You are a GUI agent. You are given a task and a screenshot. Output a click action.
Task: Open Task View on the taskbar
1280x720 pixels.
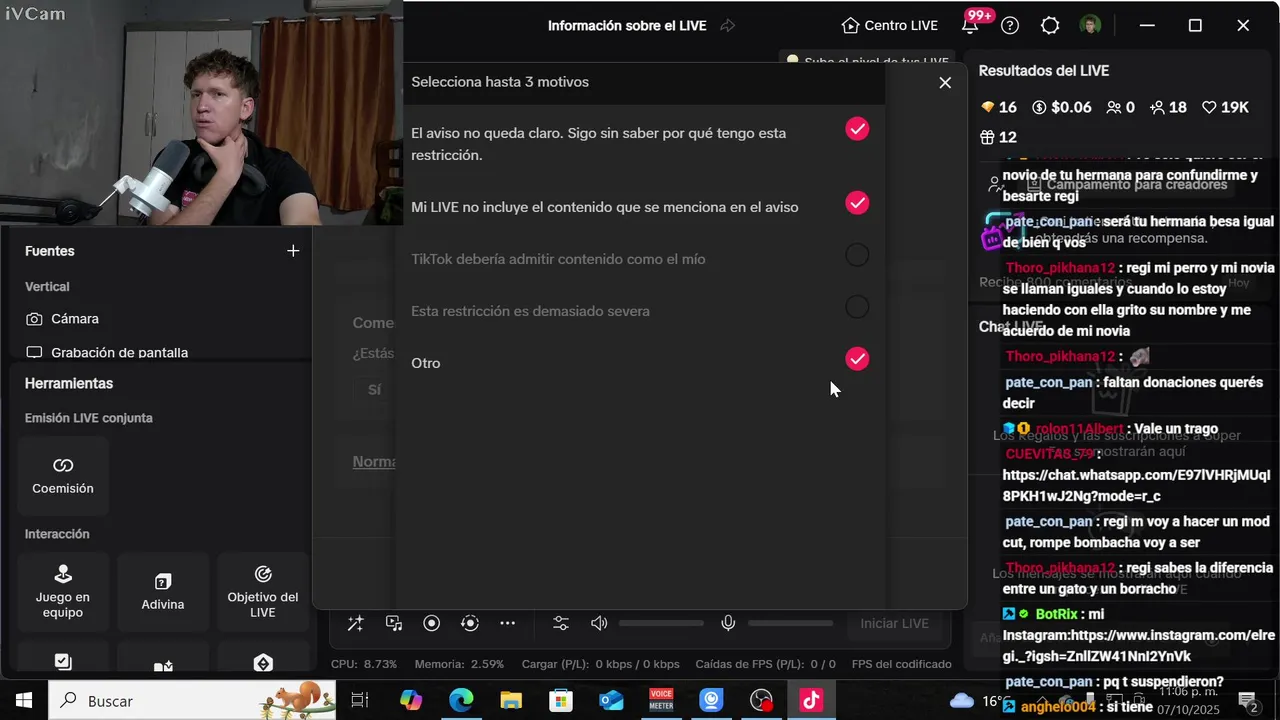tap(360, 700)
